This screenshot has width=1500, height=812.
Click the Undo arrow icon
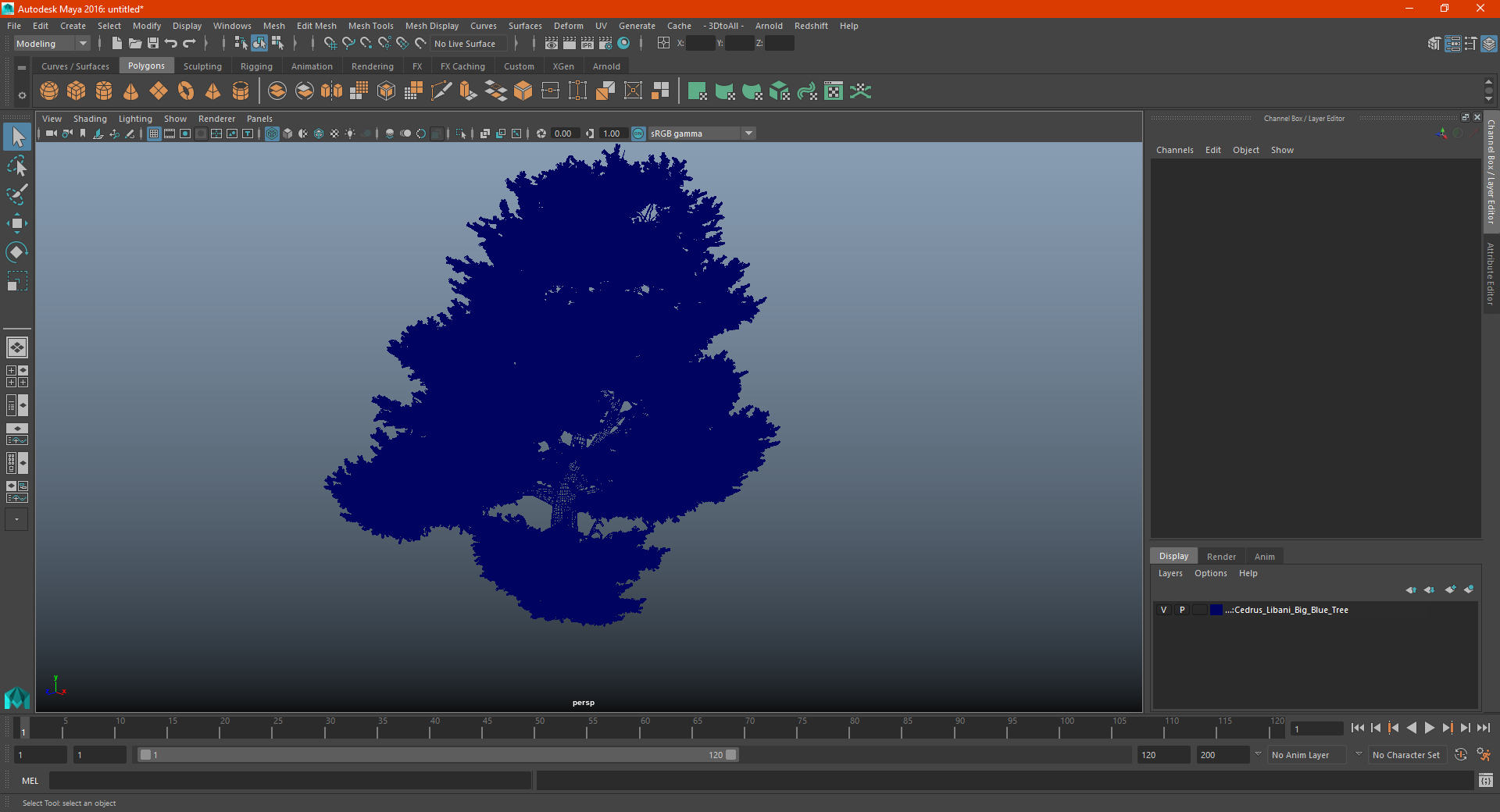[171, 44]
